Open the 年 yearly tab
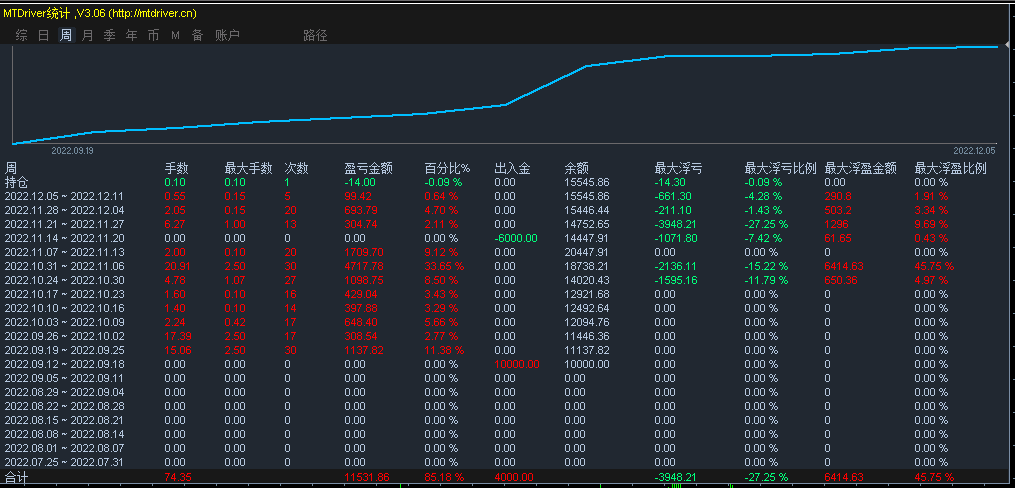 [131, 36]
